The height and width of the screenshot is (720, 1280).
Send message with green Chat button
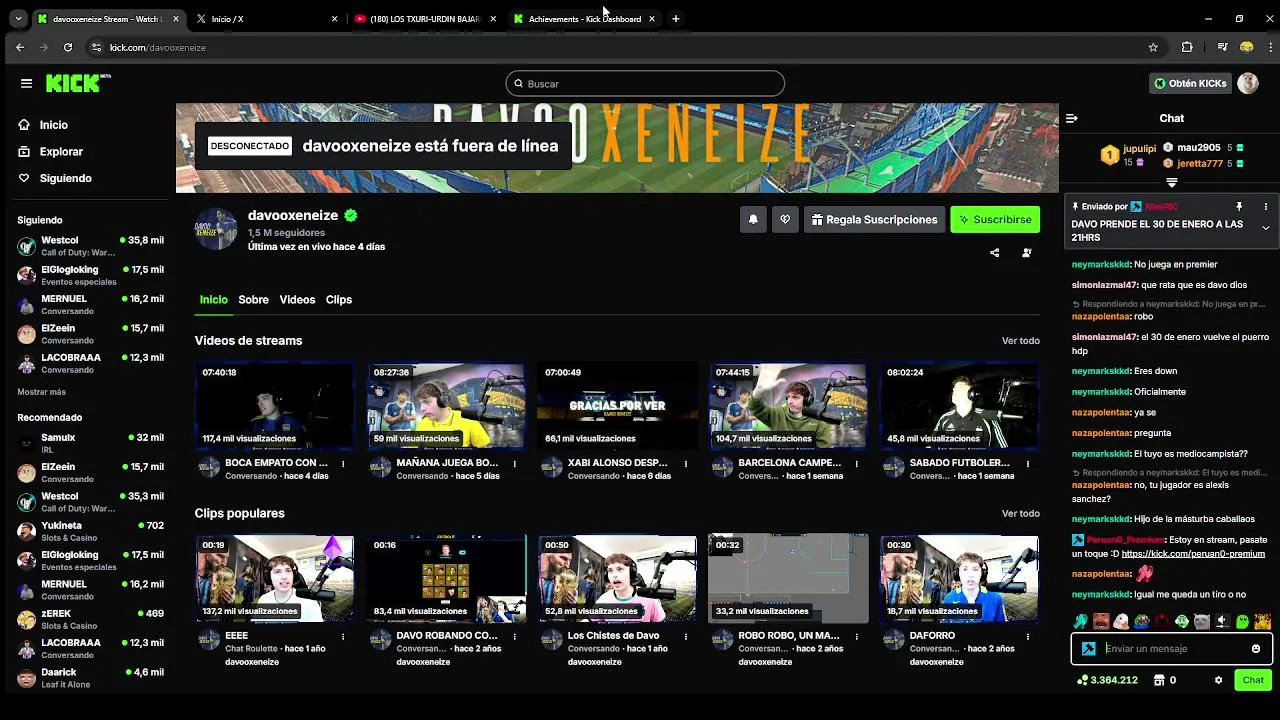(1253, 680)
